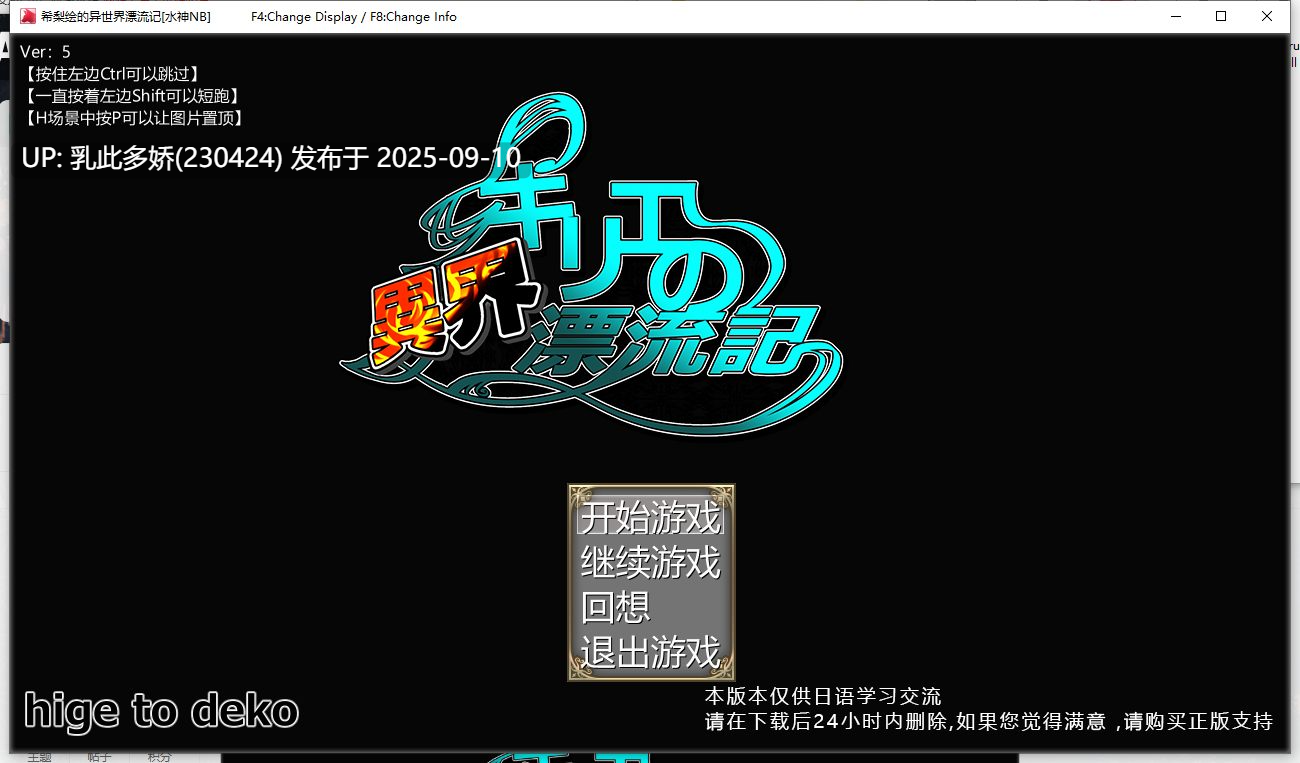Click the hint about left Shift sprinting

pyautogui.click(x=132, y=96)
